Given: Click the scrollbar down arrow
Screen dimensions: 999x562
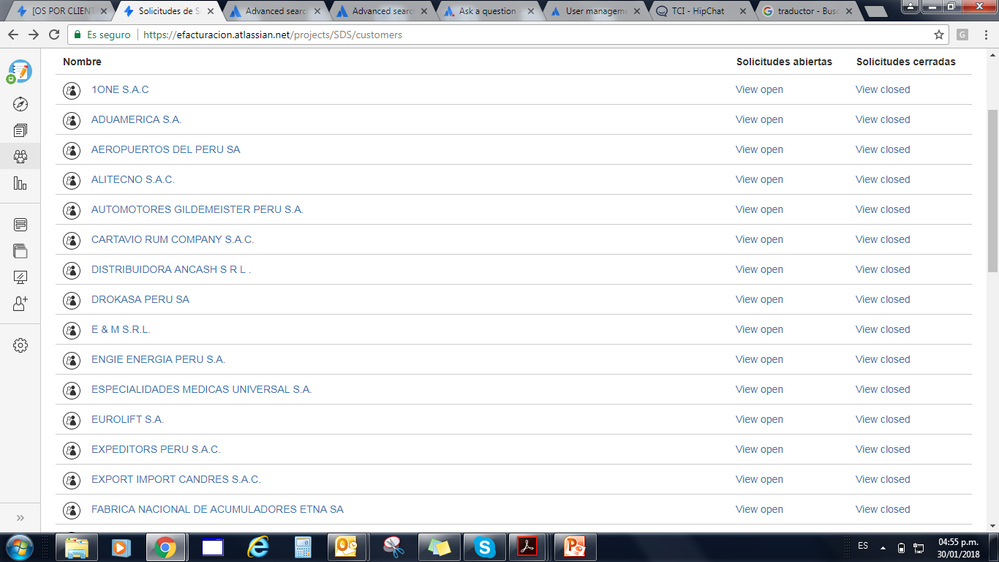Looking at the screenshot, I should pos(993,526).
